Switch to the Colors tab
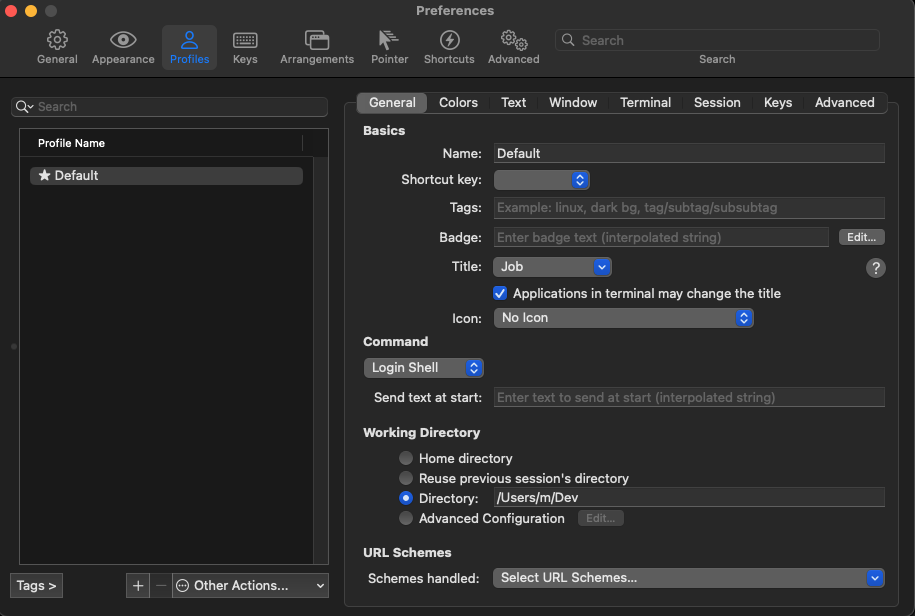The image size is (915, 616). pyautogui.click(x=458, y=103)
